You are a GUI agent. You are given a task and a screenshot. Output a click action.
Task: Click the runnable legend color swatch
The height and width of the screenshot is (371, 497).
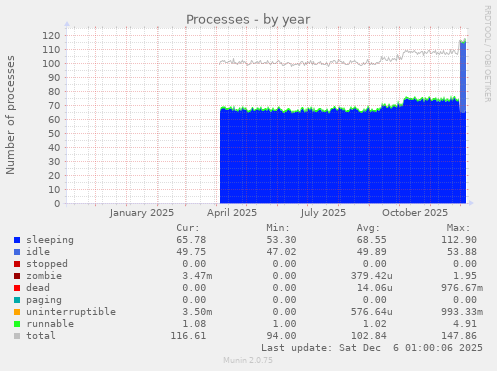[17, 324]
